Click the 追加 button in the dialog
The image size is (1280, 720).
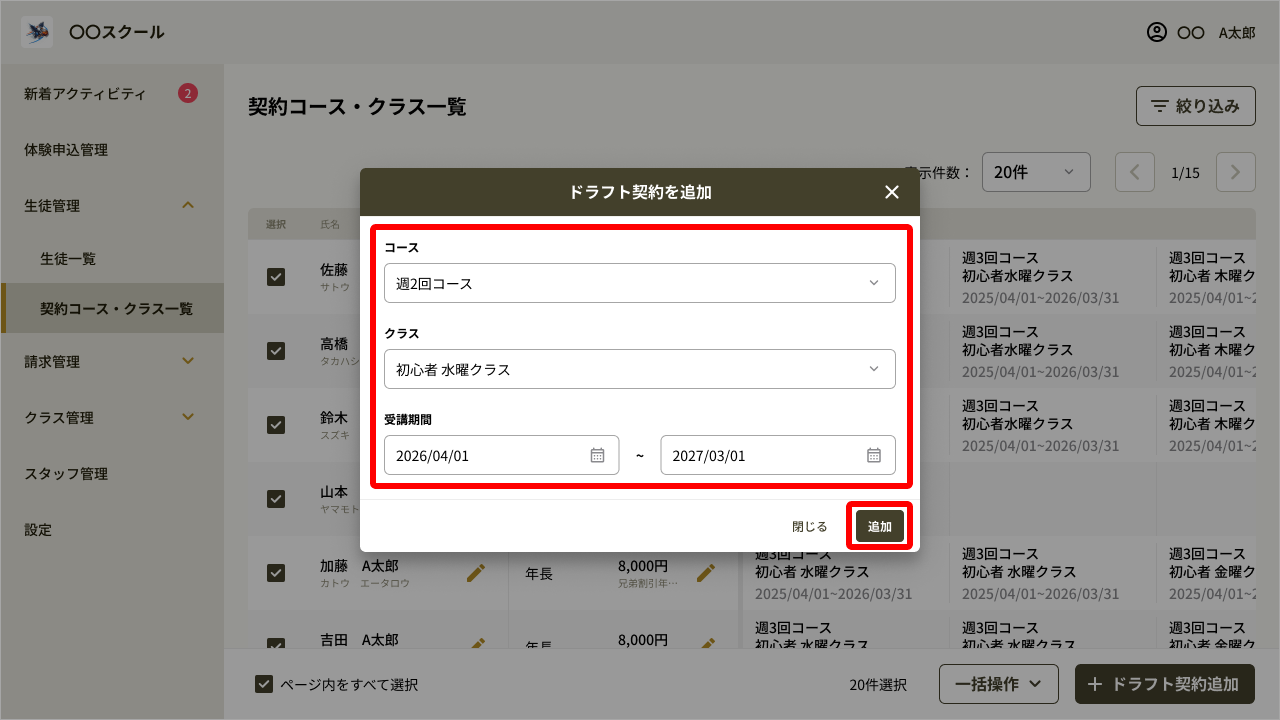(x=879, y=524)
